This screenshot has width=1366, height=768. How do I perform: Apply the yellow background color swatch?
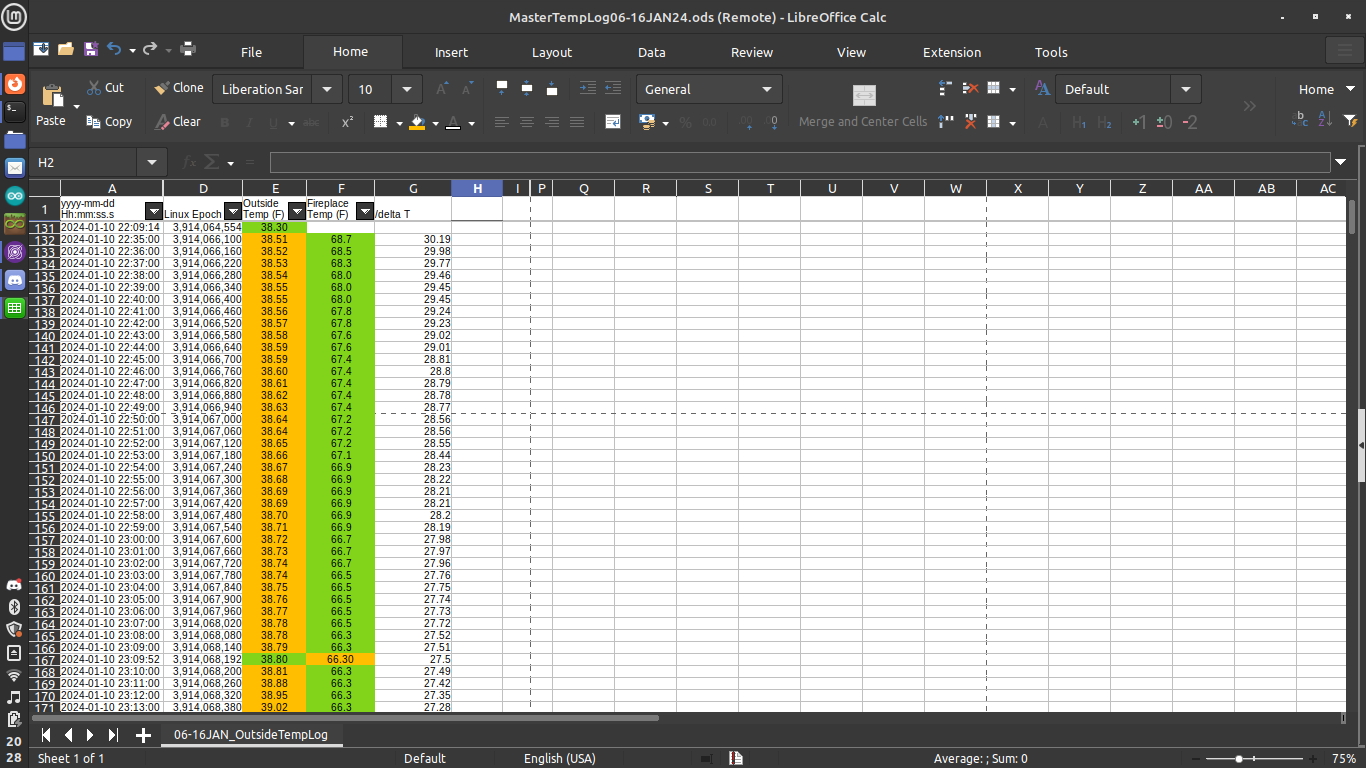[418, 122]
